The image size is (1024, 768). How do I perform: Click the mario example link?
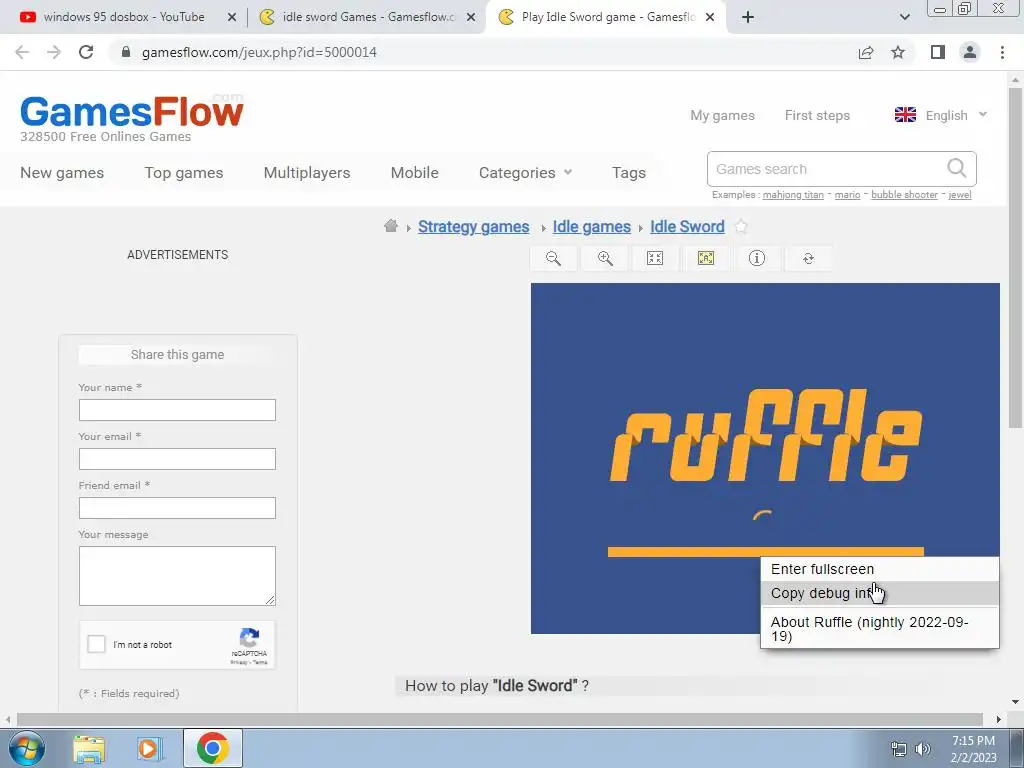pos(847,195)
